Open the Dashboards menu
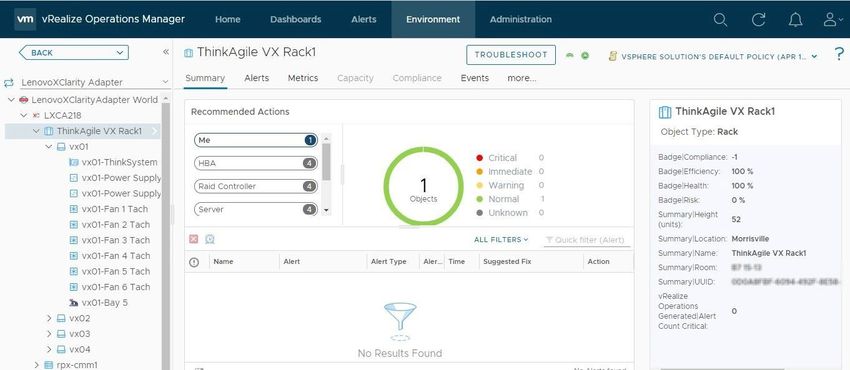 coord(295,19)
